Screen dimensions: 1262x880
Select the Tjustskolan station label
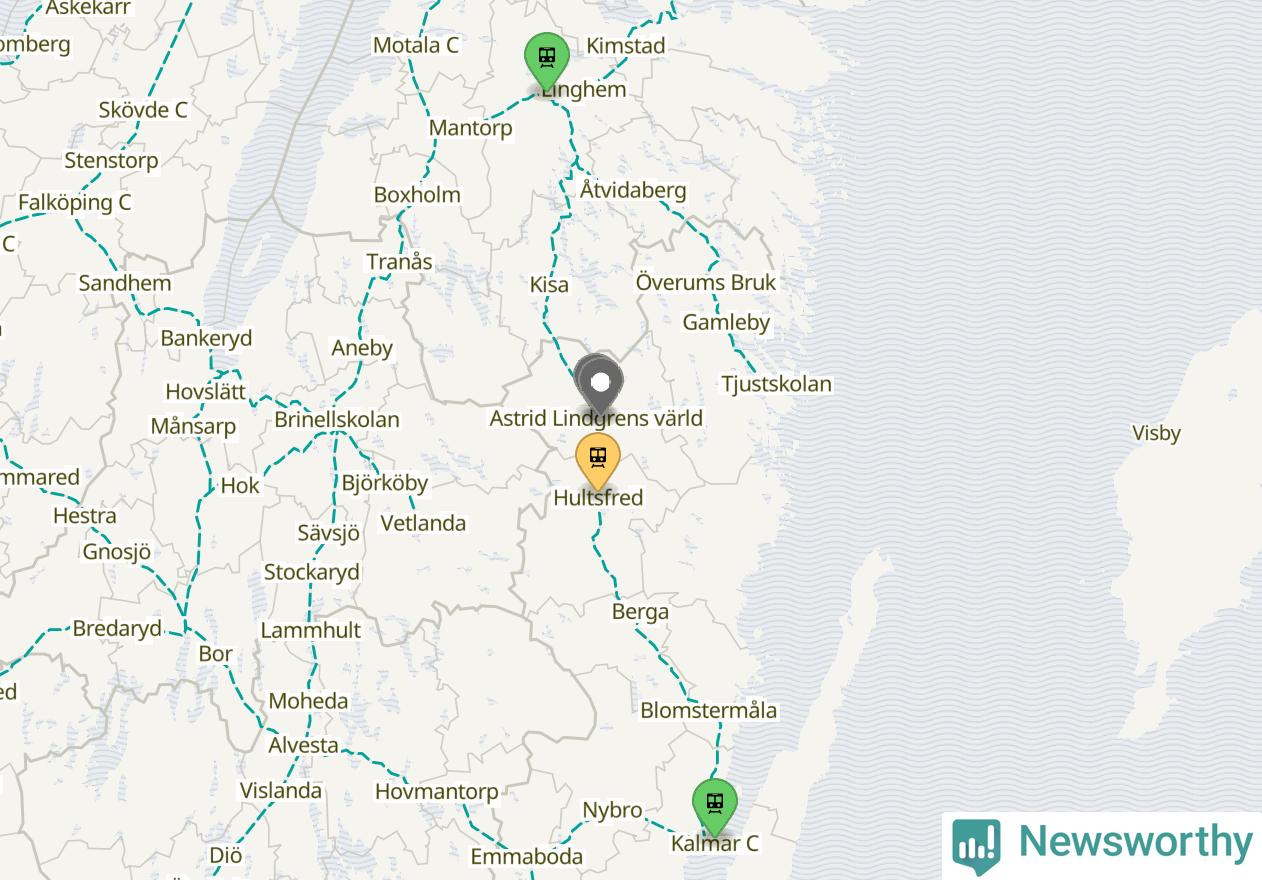(x=777, y=384)
